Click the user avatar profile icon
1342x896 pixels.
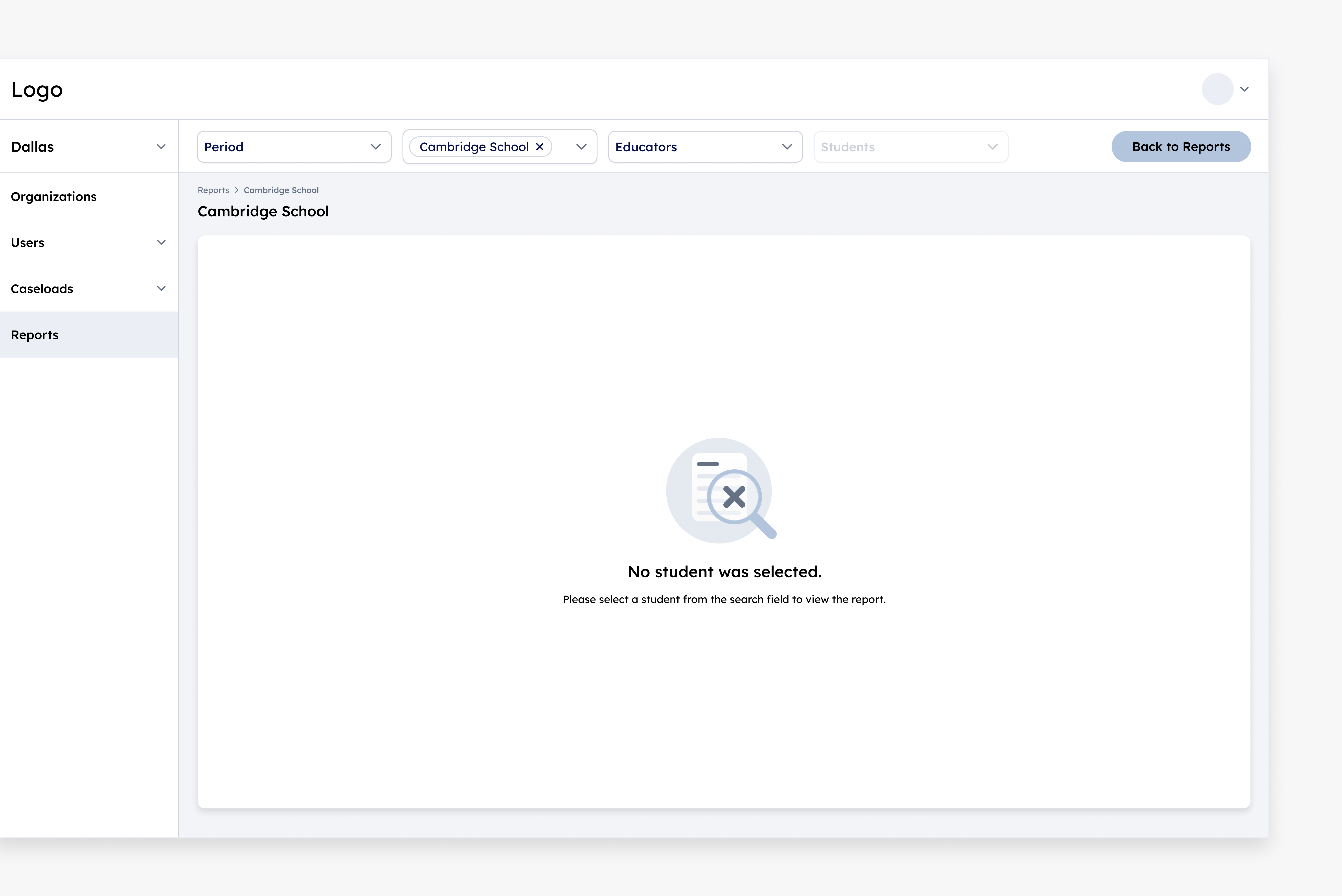[x=1218, y=89]
